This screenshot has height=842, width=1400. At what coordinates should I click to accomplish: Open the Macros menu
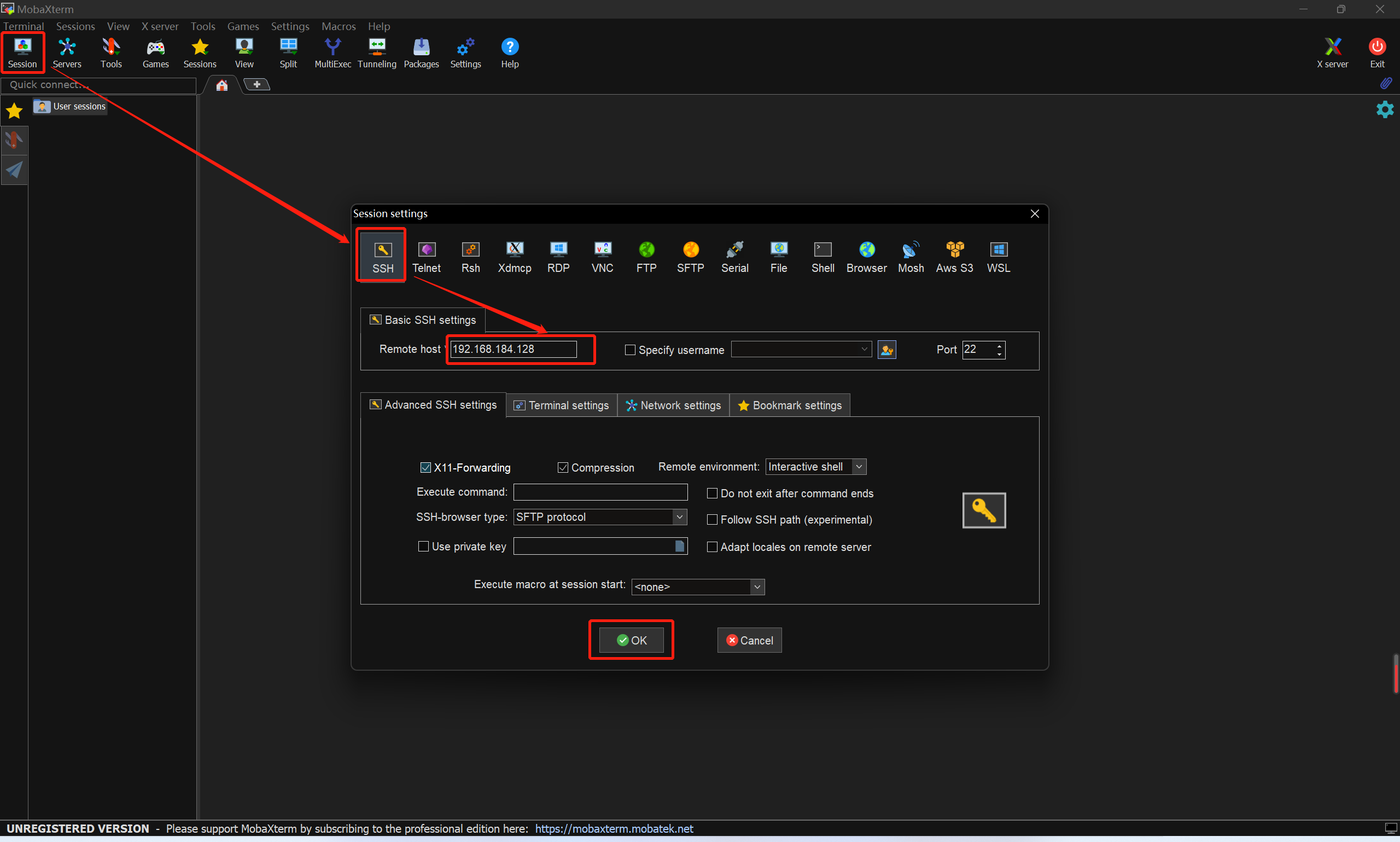point(339,26)
